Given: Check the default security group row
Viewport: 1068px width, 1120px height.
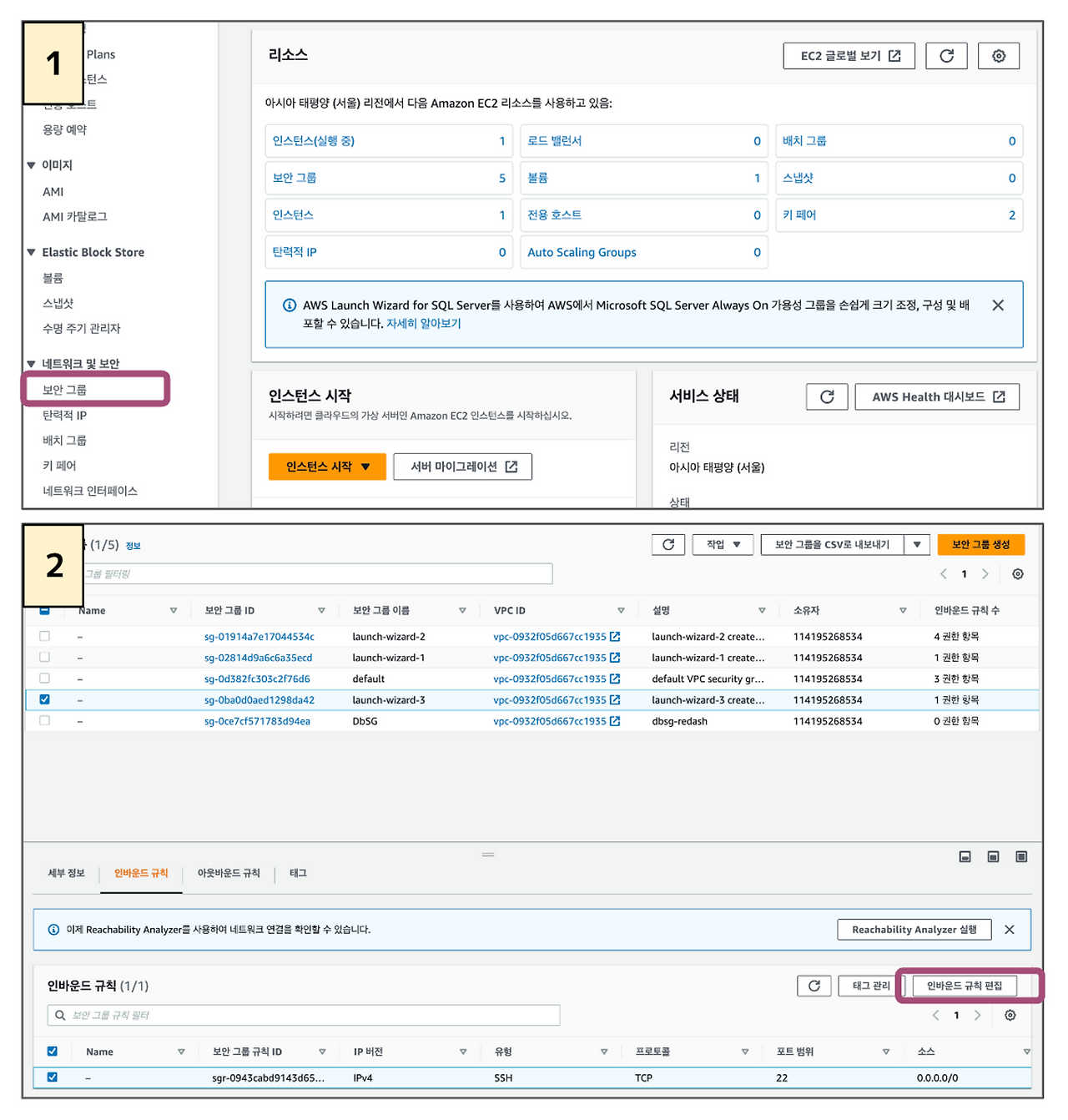Looking at the screenshot, I should click(x=44, y=679).
